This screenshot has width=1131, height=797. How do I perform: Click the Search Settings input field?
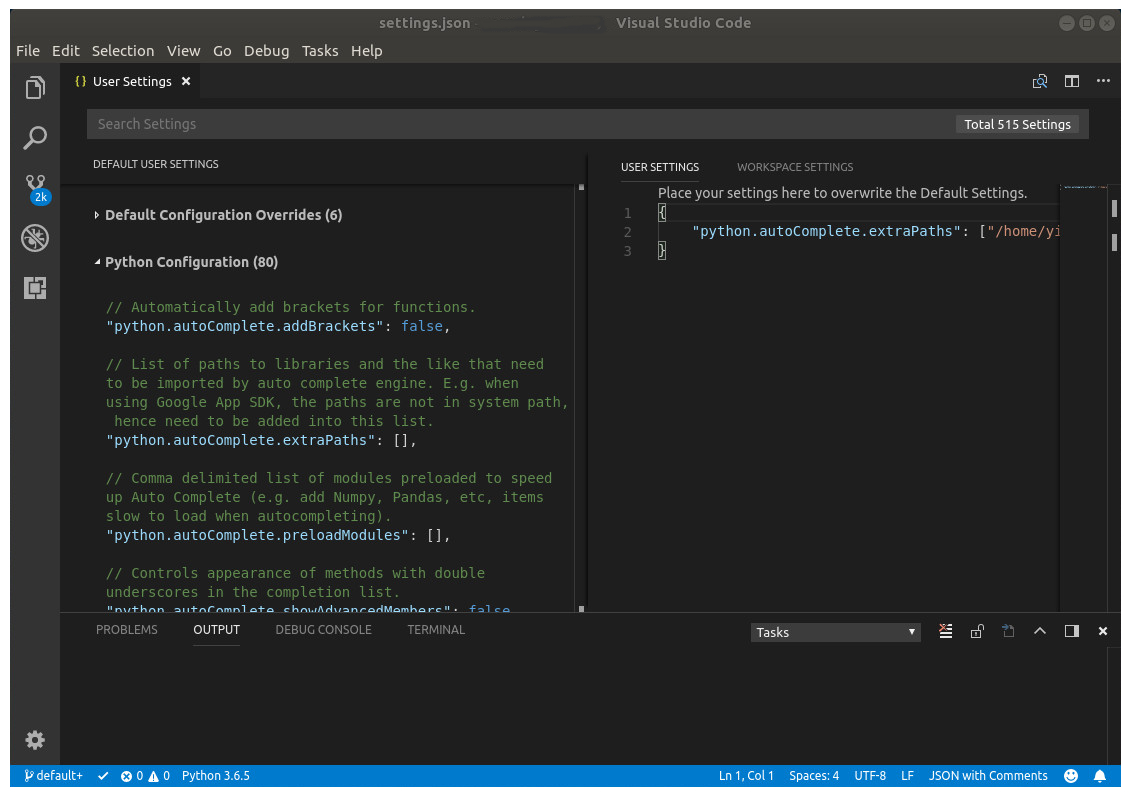click(x=520, y=124)
